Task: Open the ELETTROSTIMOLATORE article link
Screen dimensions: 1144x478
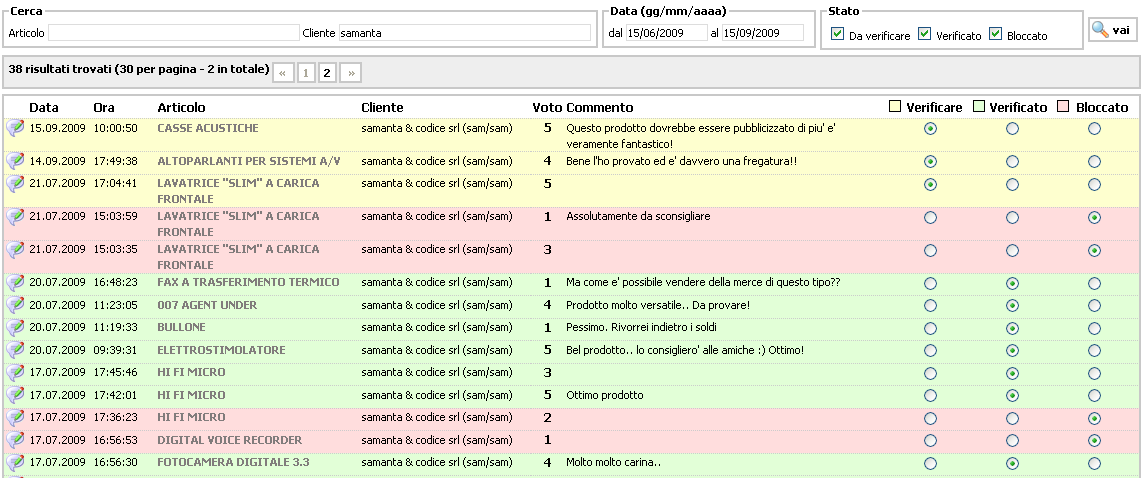Action: pyautogui.click(x=221, y=350)
